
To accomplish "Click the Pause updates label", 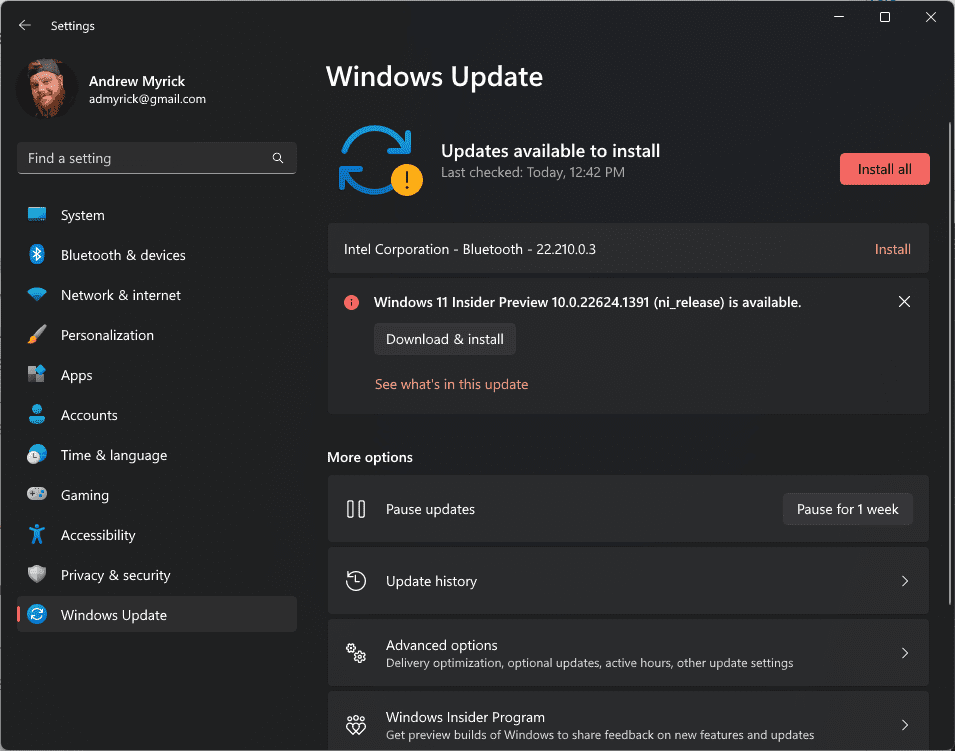I will click(x=430, y=509).
